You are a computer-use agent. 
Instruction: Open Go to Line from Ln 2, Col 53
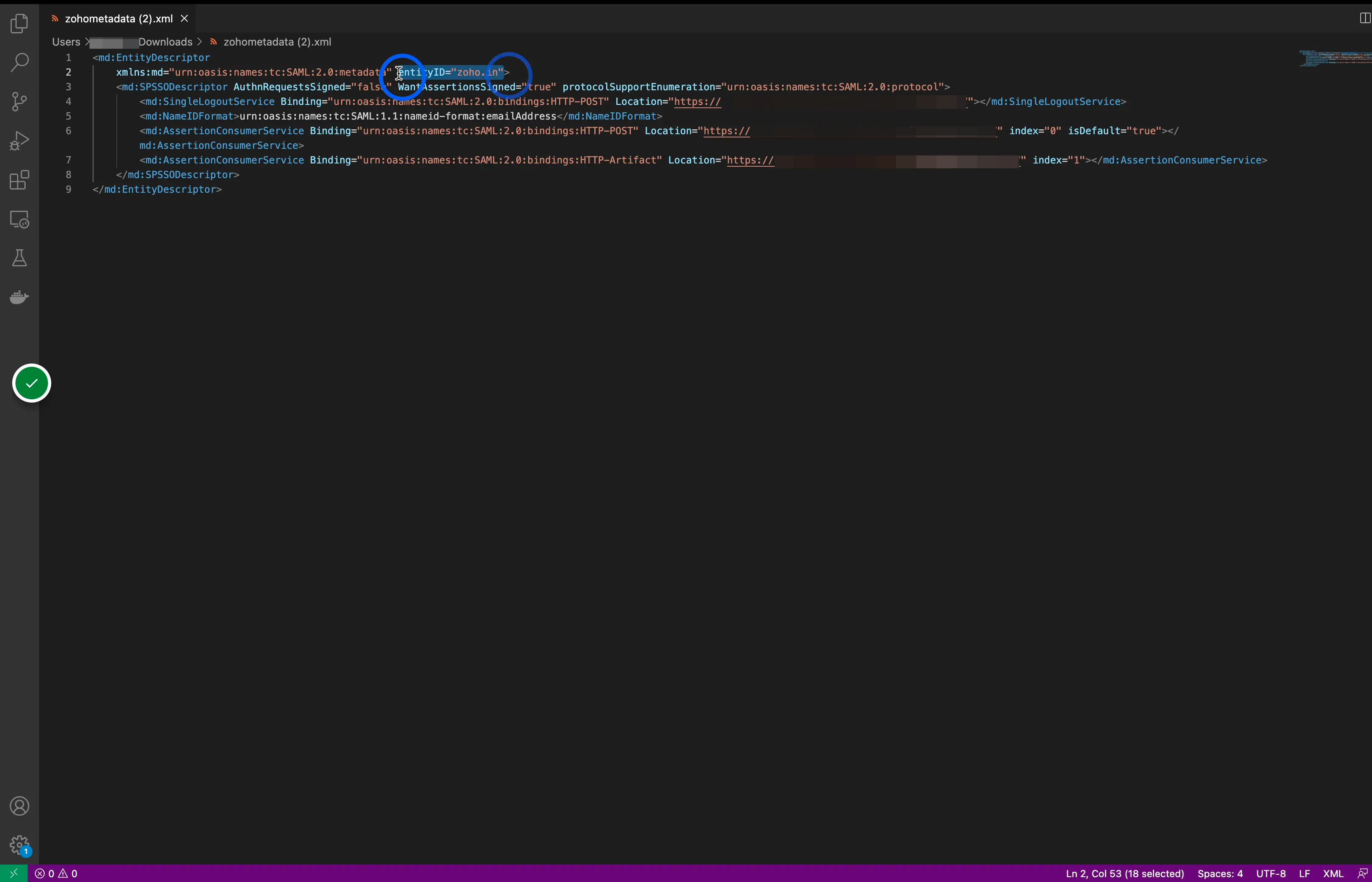[1125, 873]
